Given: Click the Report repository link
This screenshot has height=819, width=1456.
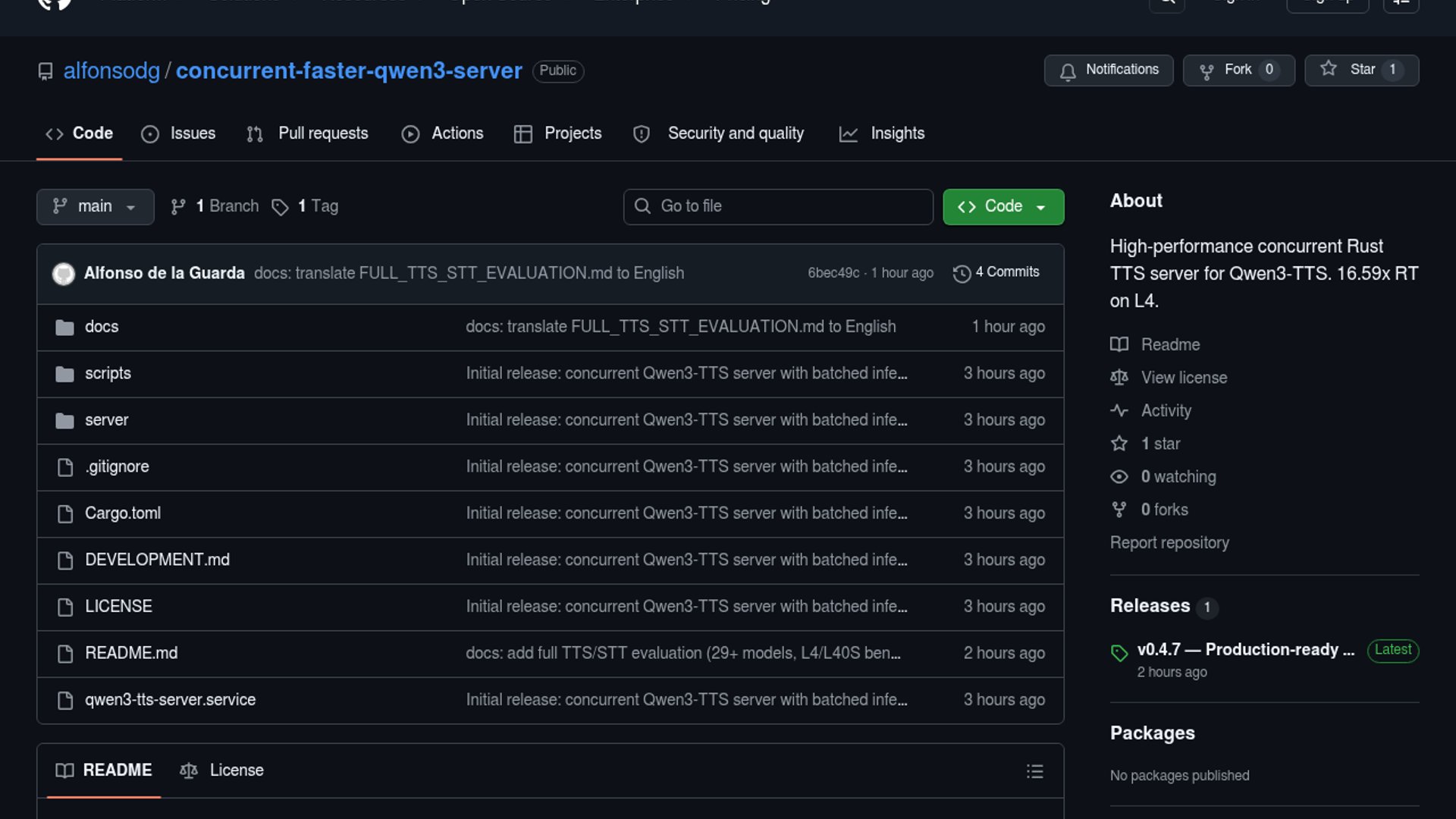Looking at the screenshot, I should (x=1169, y=543).
